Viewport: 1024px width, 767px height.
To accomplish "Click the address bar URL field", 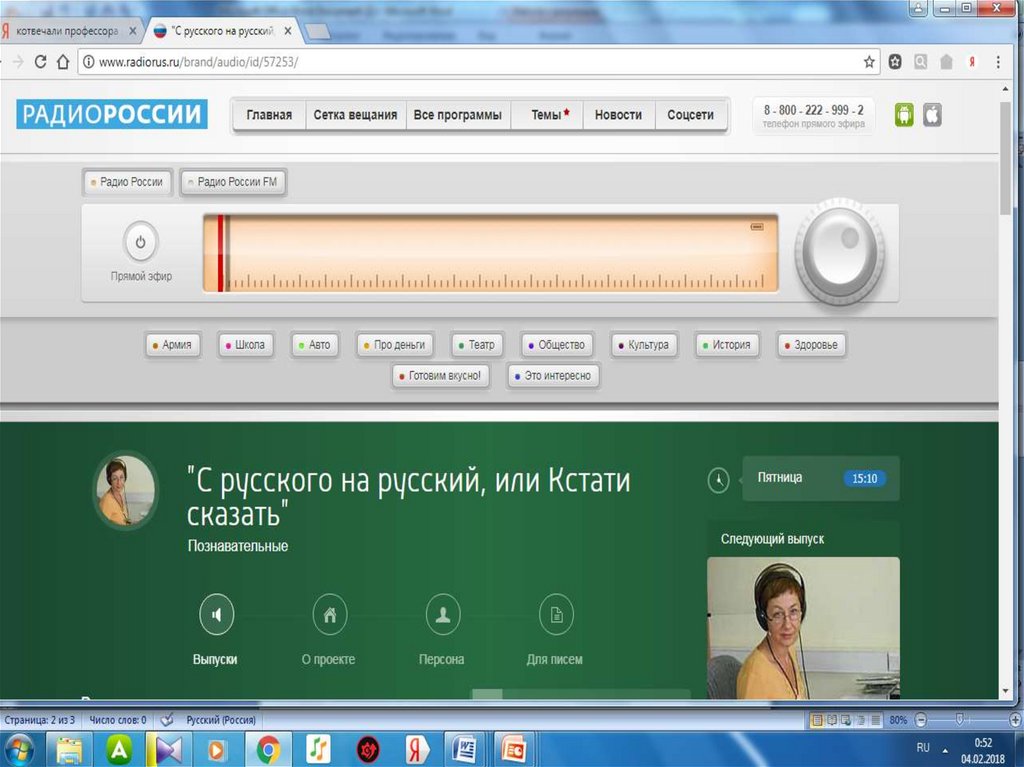I will pos(477,62).
